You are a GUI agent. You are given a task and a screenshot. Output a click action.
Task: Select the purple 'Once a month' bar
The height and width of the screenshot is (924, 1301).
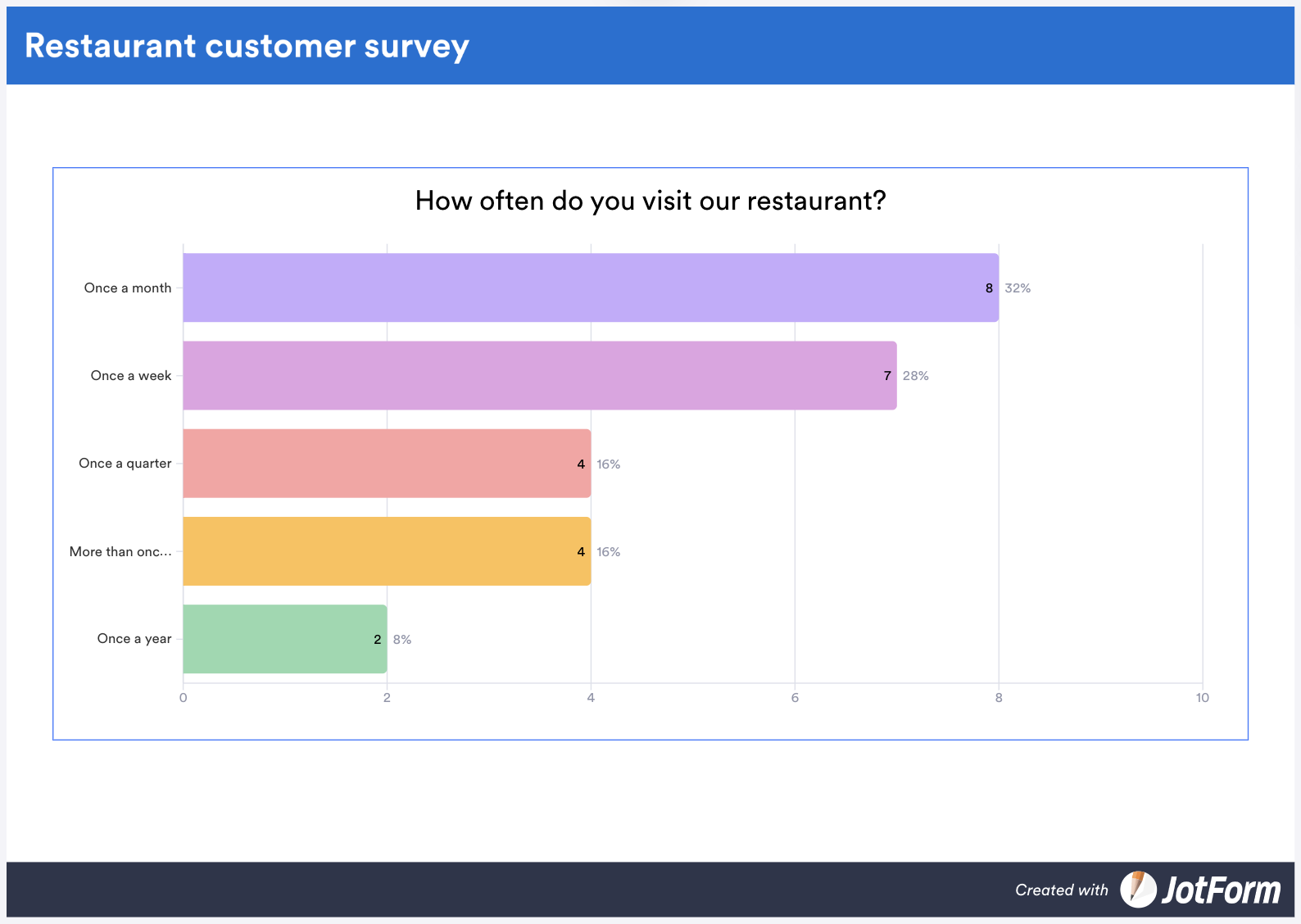pos(590,288)
